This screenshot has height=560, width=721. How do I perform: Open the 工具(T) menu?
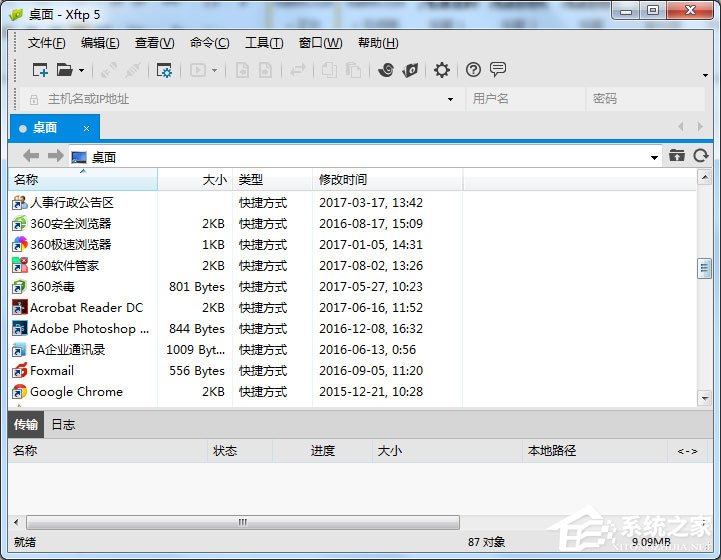point(264,43)
